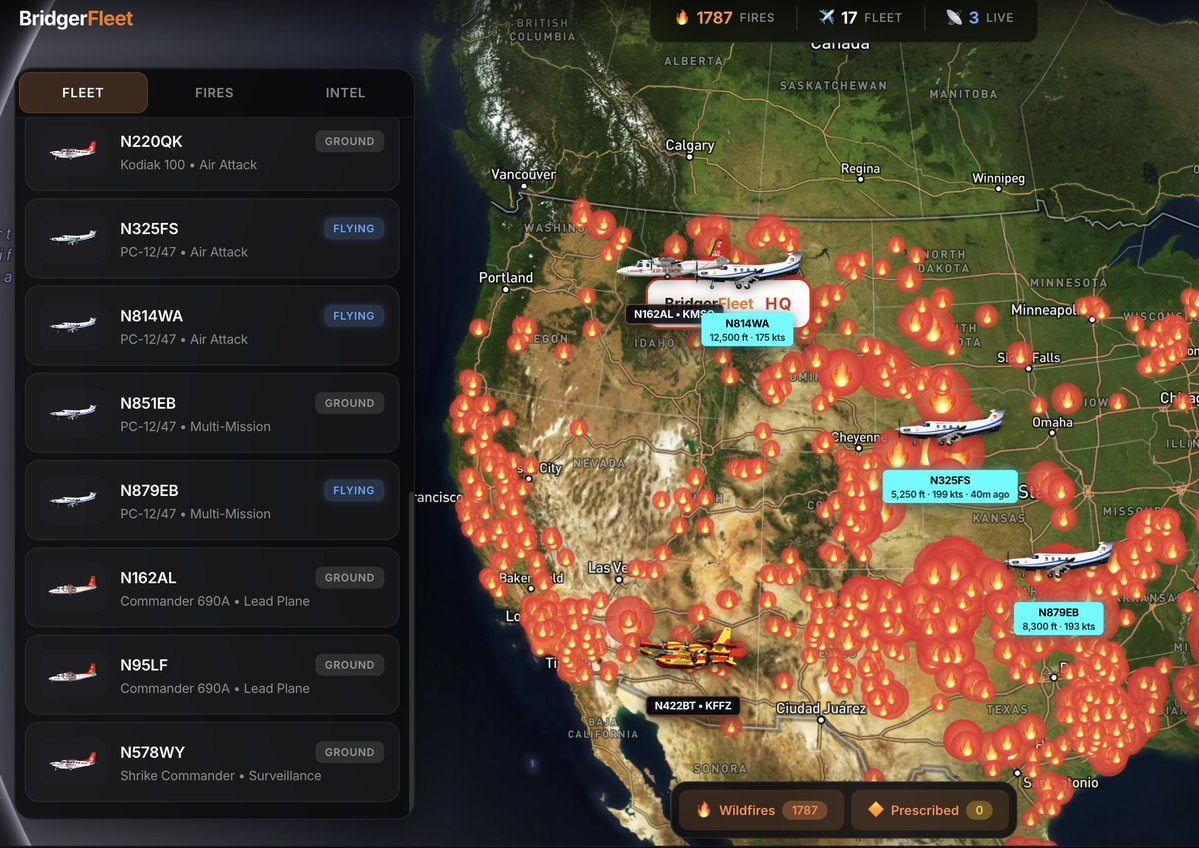Click the flame icon in Wildfires filter
Viewport: 1199px width, 848px height.
pyautogui.click(x=703, y=809)
